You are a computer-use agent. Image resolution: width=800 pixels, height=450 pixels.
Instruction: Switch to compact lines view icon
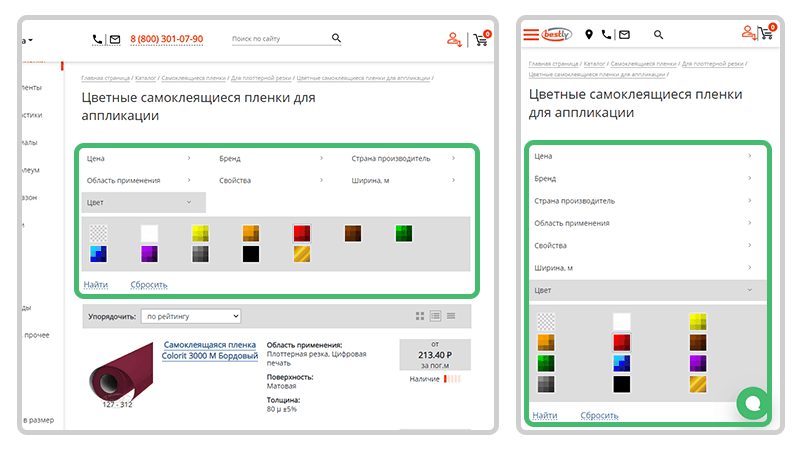(x=451, y=316)
